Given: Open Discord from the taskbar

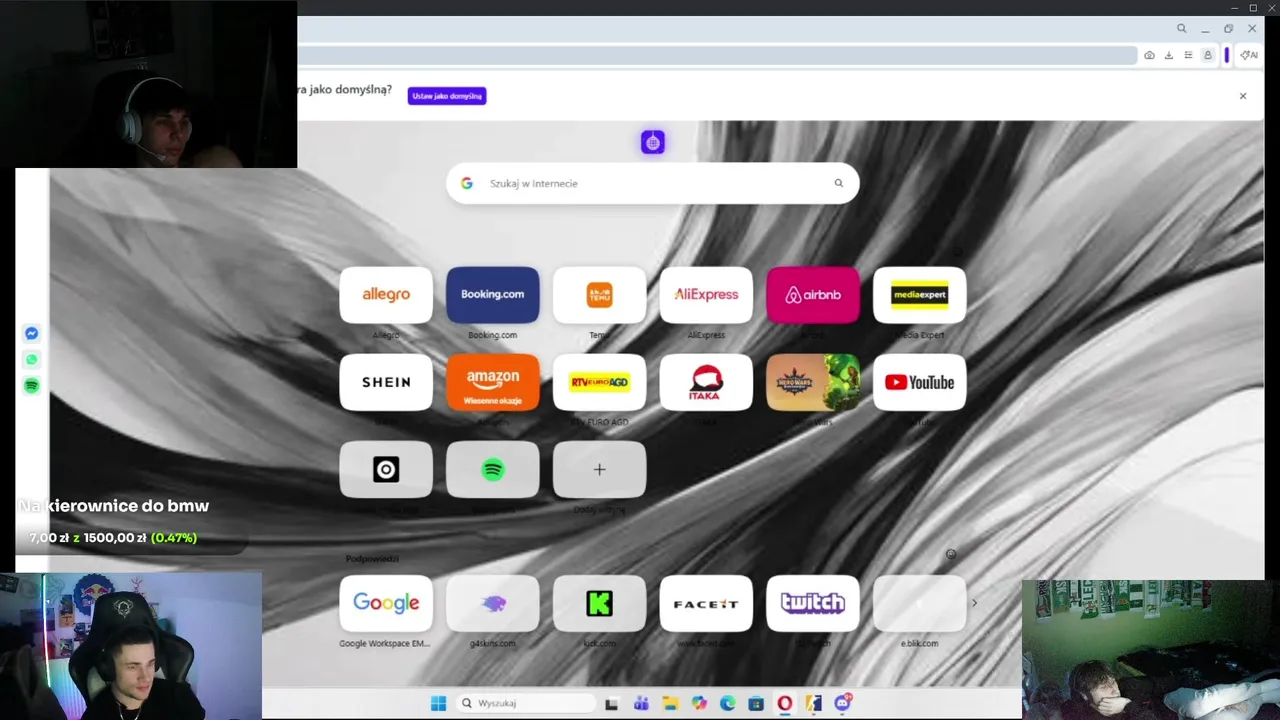Looking at the screenshot, I should [843, 704].
